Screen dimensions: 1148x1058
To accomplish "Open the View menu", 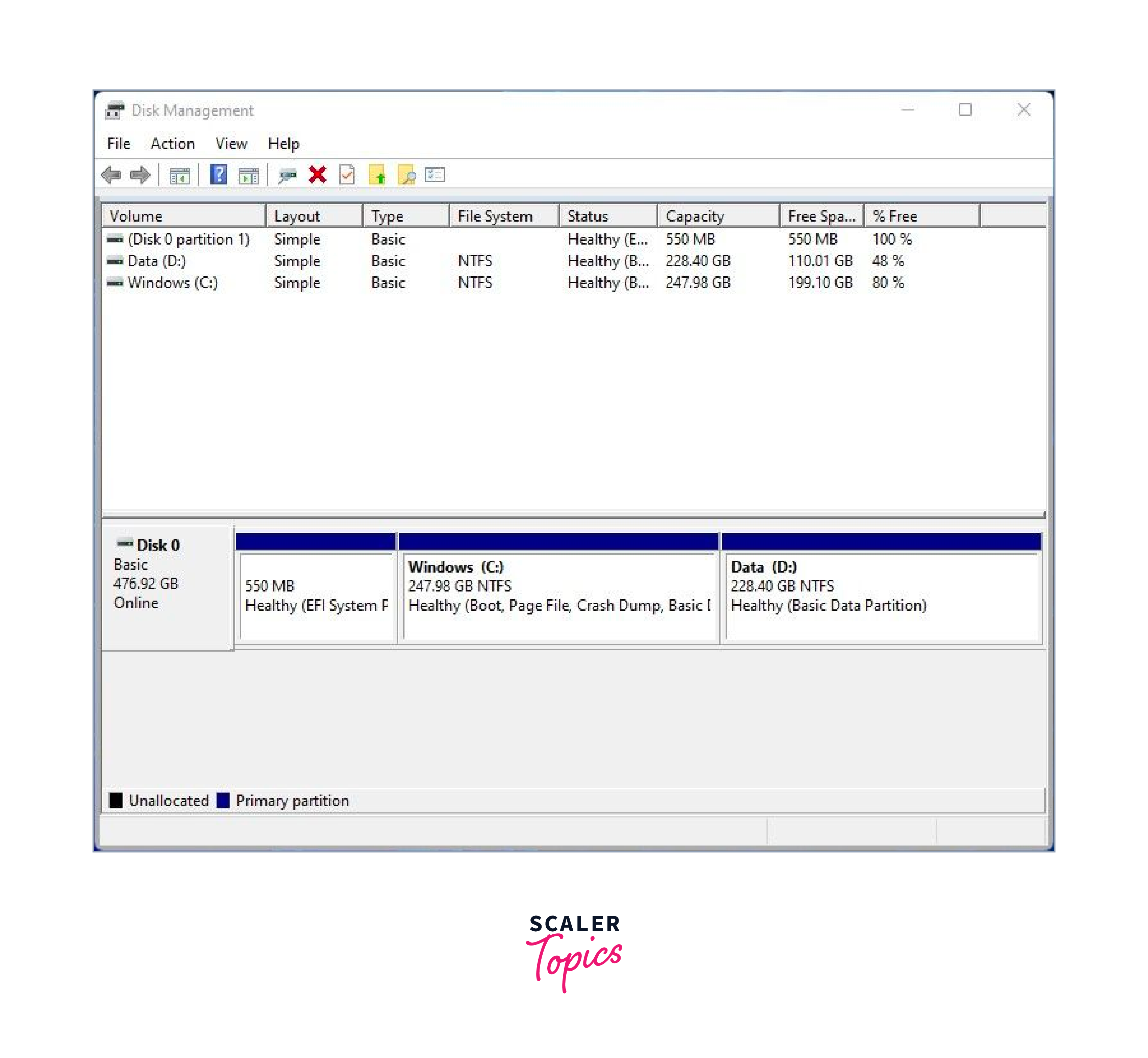I will click(x=231, y=144).
